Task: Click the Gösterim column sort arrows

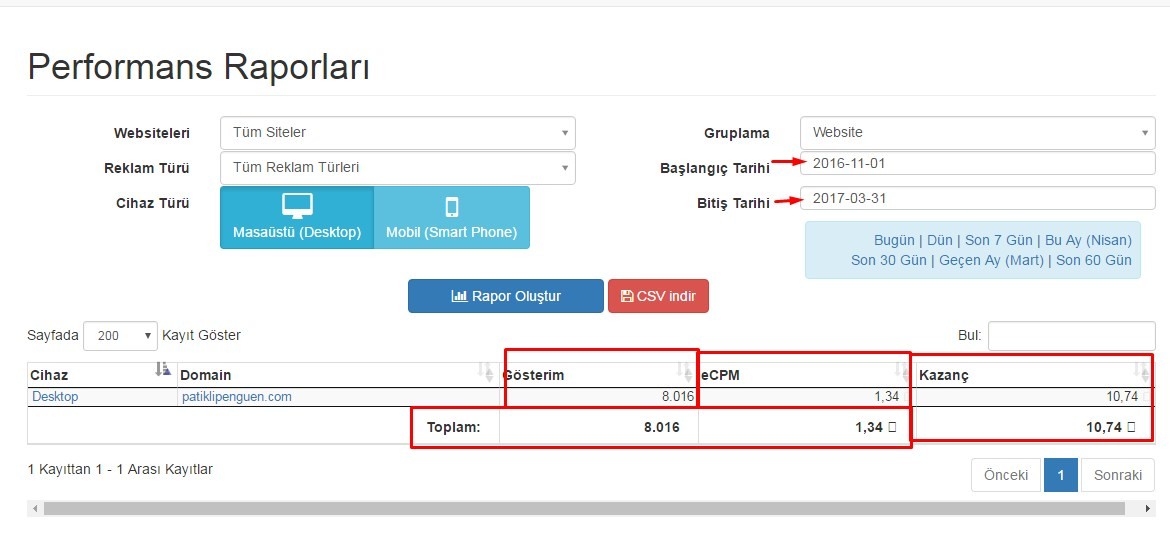Action: pos(684,370)
